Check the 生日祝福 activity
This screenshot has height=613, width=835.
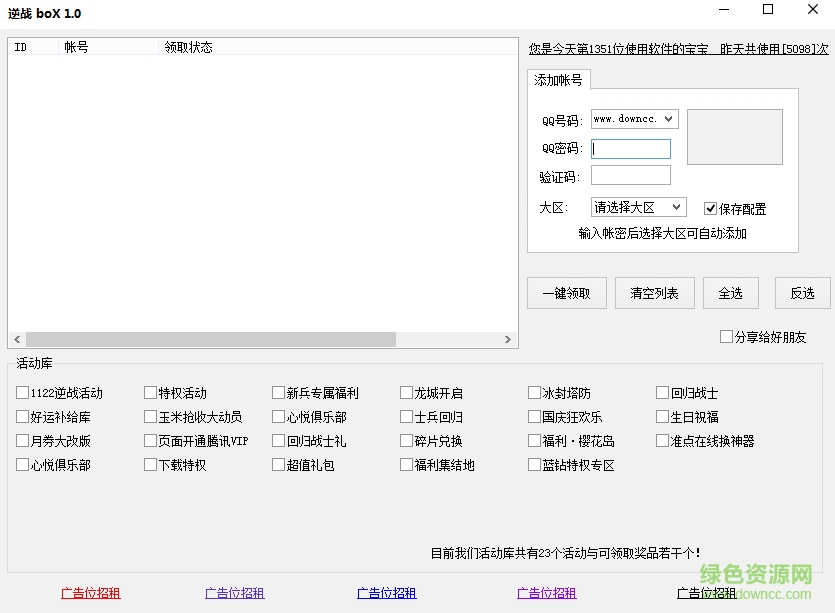coord(662,416)
